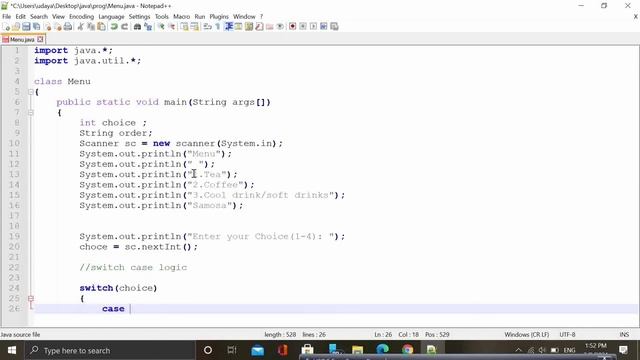Toggle the Function List panel icon
The height and width of the screenshot is (360, 640).
[x=259, y=27]
